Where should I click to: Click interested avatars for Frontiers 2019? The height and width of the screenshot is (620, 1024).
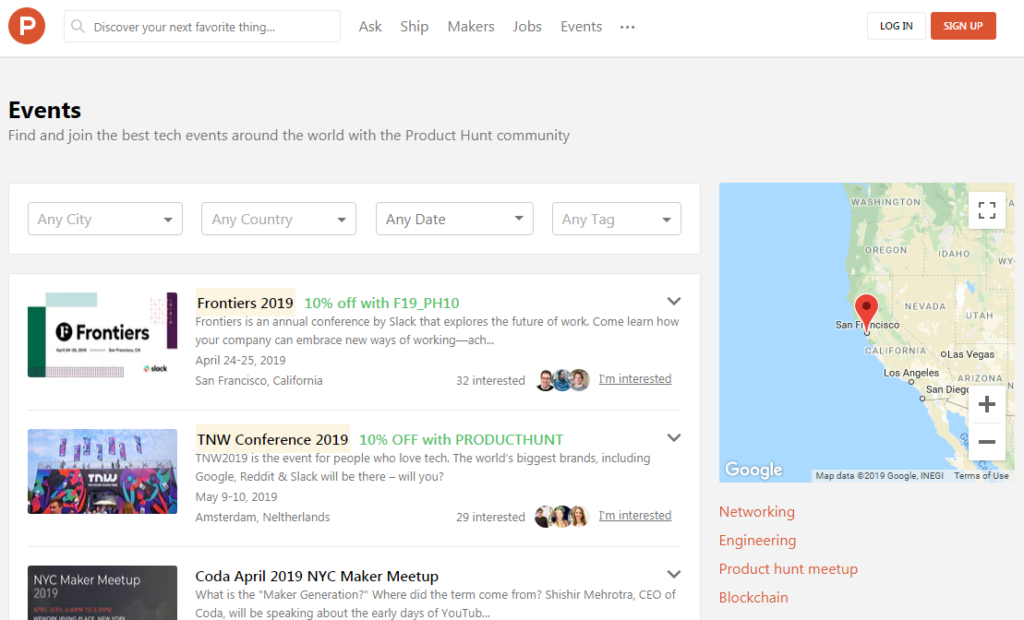coord(562,380)
